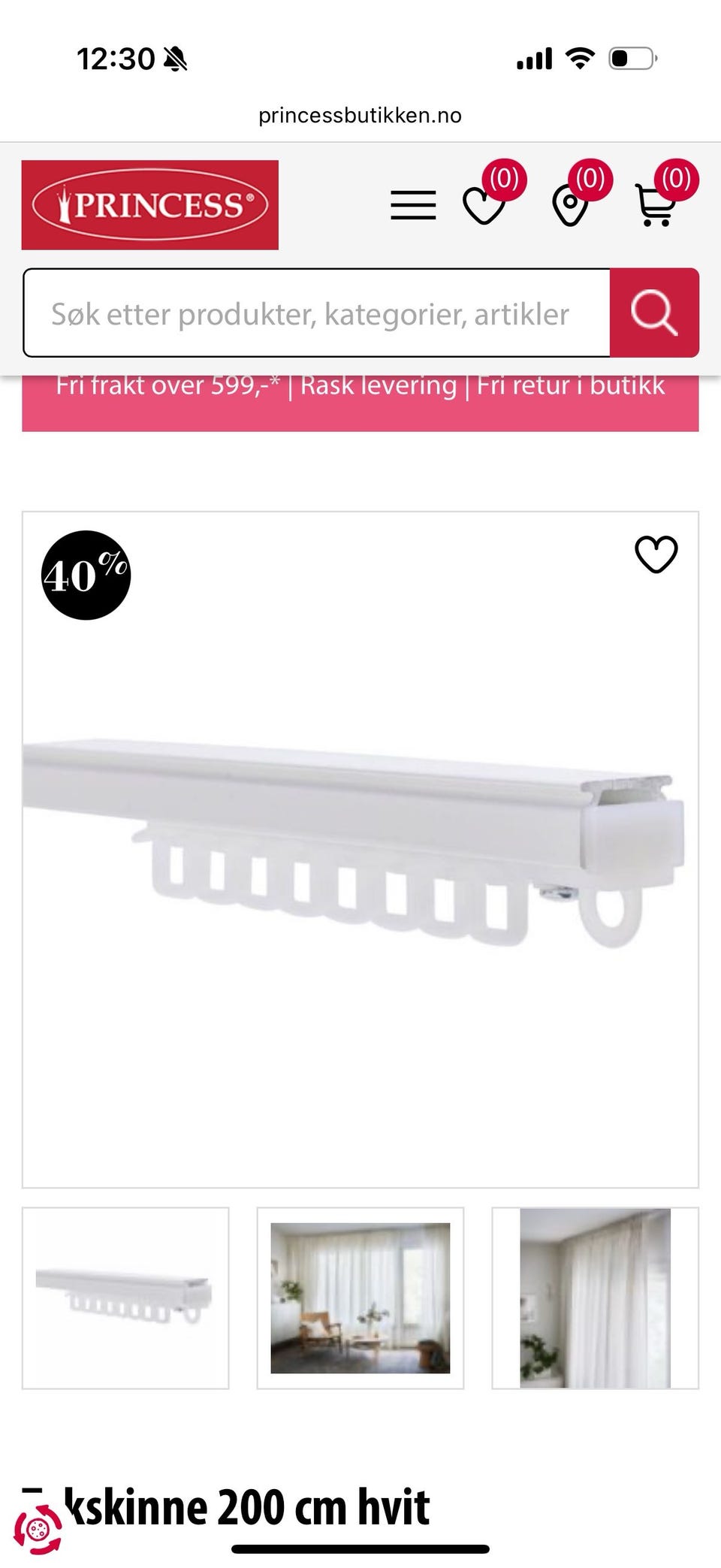Open the wishlist heart icon in header
Screen dimensions: 721x1568
click(484, 206)
